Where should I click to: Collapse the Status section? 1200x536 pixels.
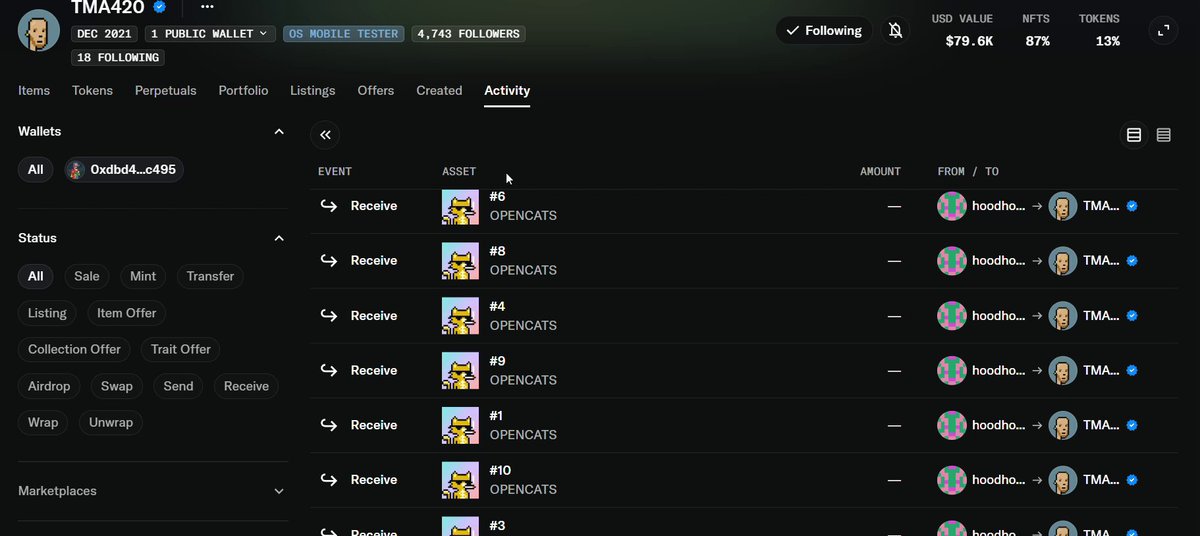point(279,238)
